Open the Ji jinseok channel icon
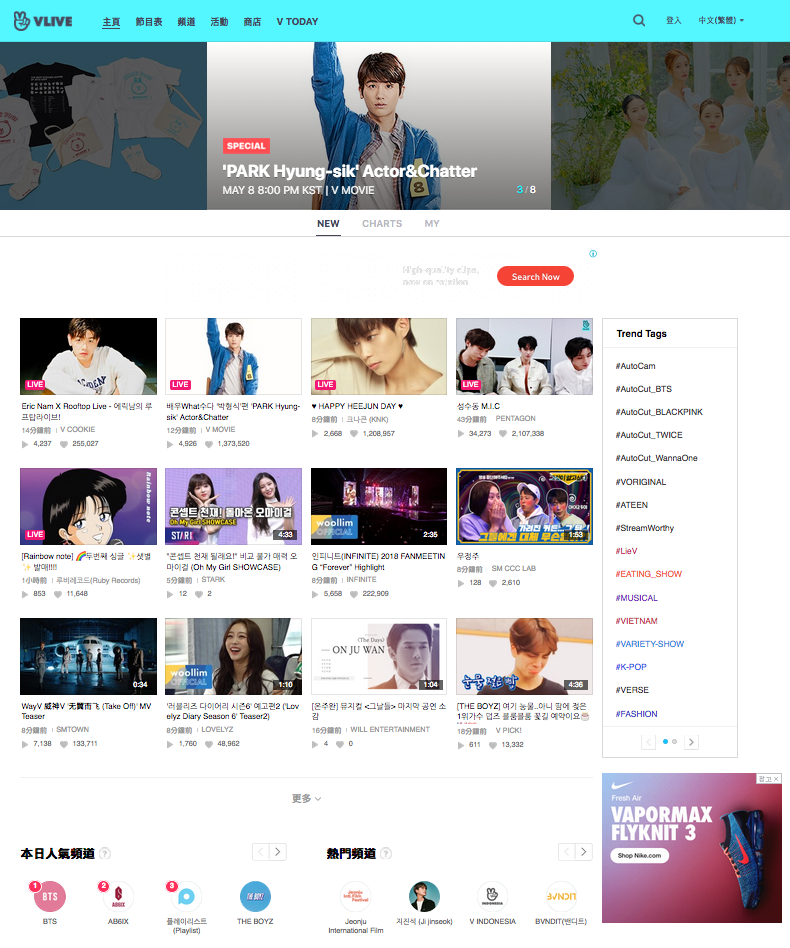 click(424, 897)
